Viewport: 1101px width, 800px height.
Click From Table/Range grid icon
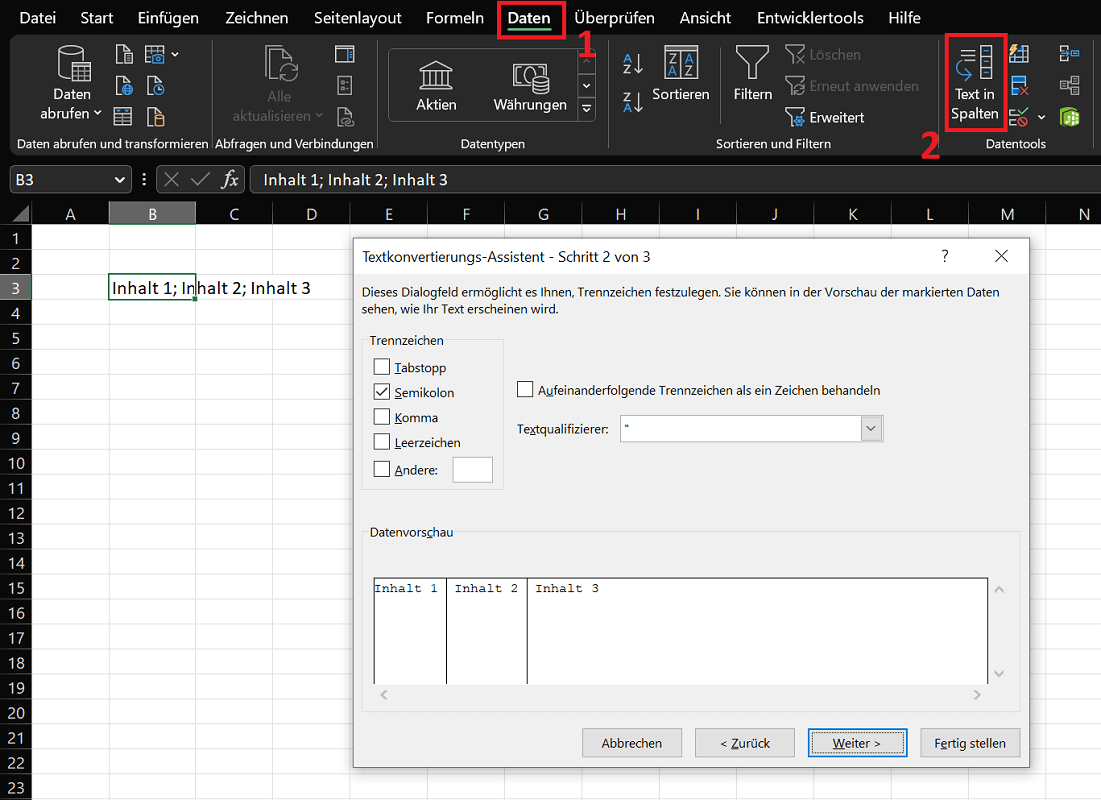tap(123, 117)
